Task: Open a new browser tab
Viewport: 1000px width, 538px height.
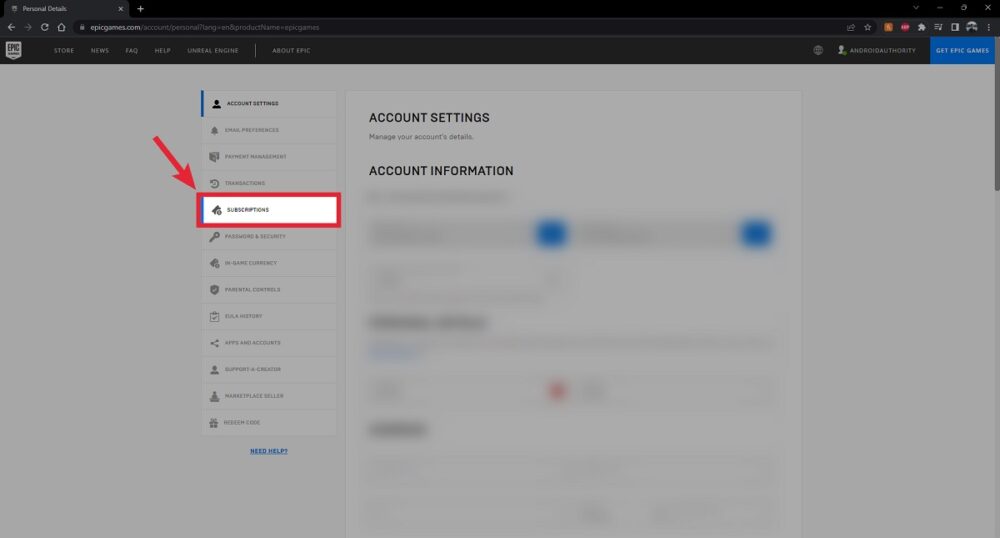Action: [x=140, y=9]
